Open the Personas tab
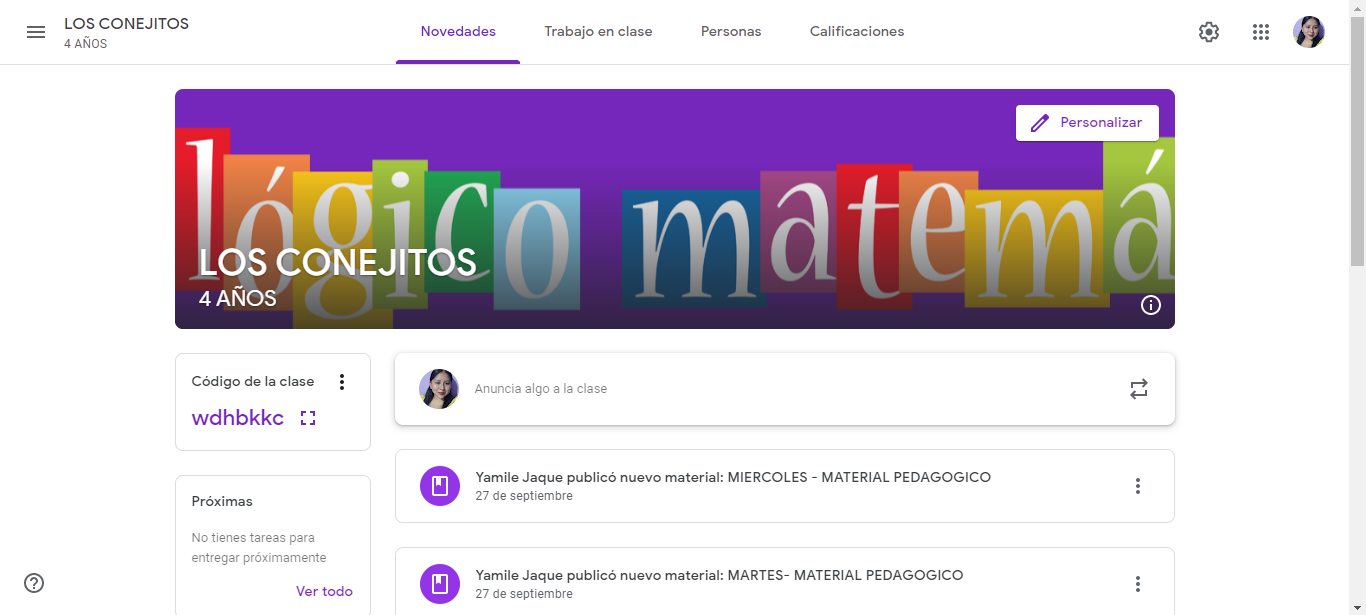The image size is (1366, 615). click(731, 32)
